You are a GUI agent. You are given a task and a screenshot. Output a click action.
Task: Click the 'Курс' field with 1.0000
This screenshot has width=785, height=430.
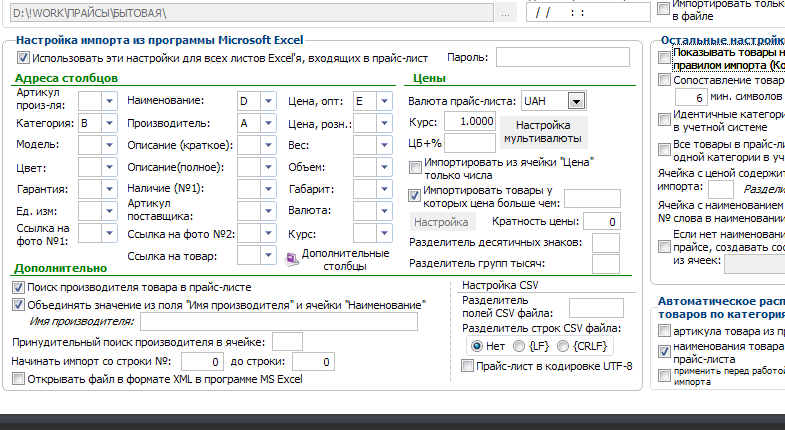(x=470, y=122)
